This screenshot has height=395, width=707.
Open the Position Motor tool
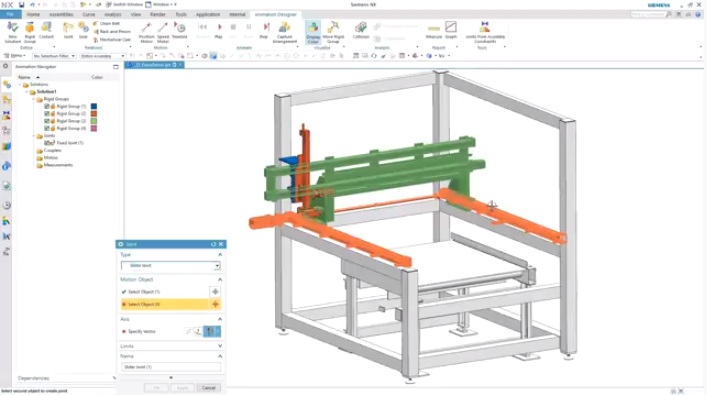(147, 32)
